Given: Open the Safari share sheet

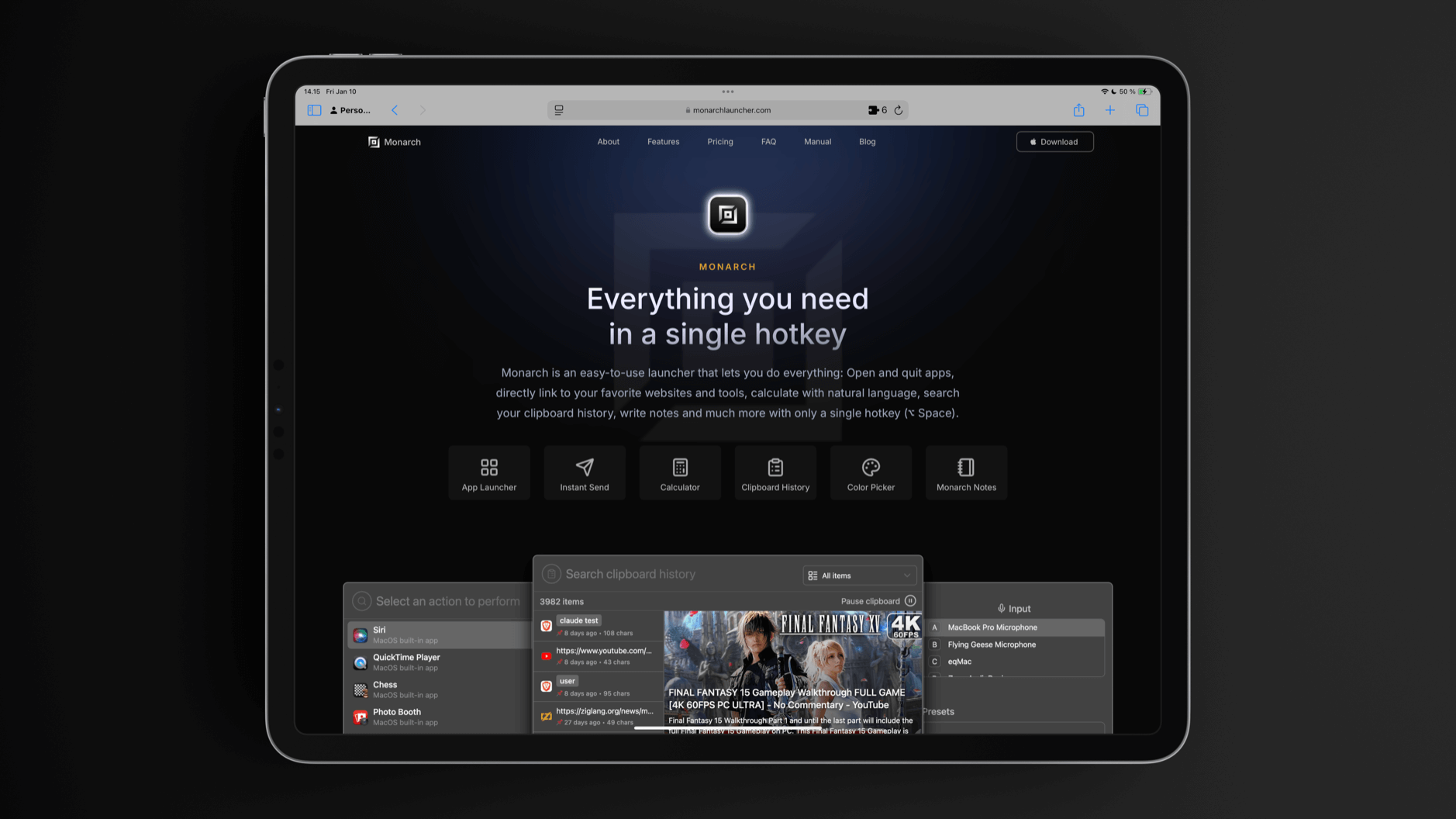Looking at the screenshot, I should [x=1078, y=110].
